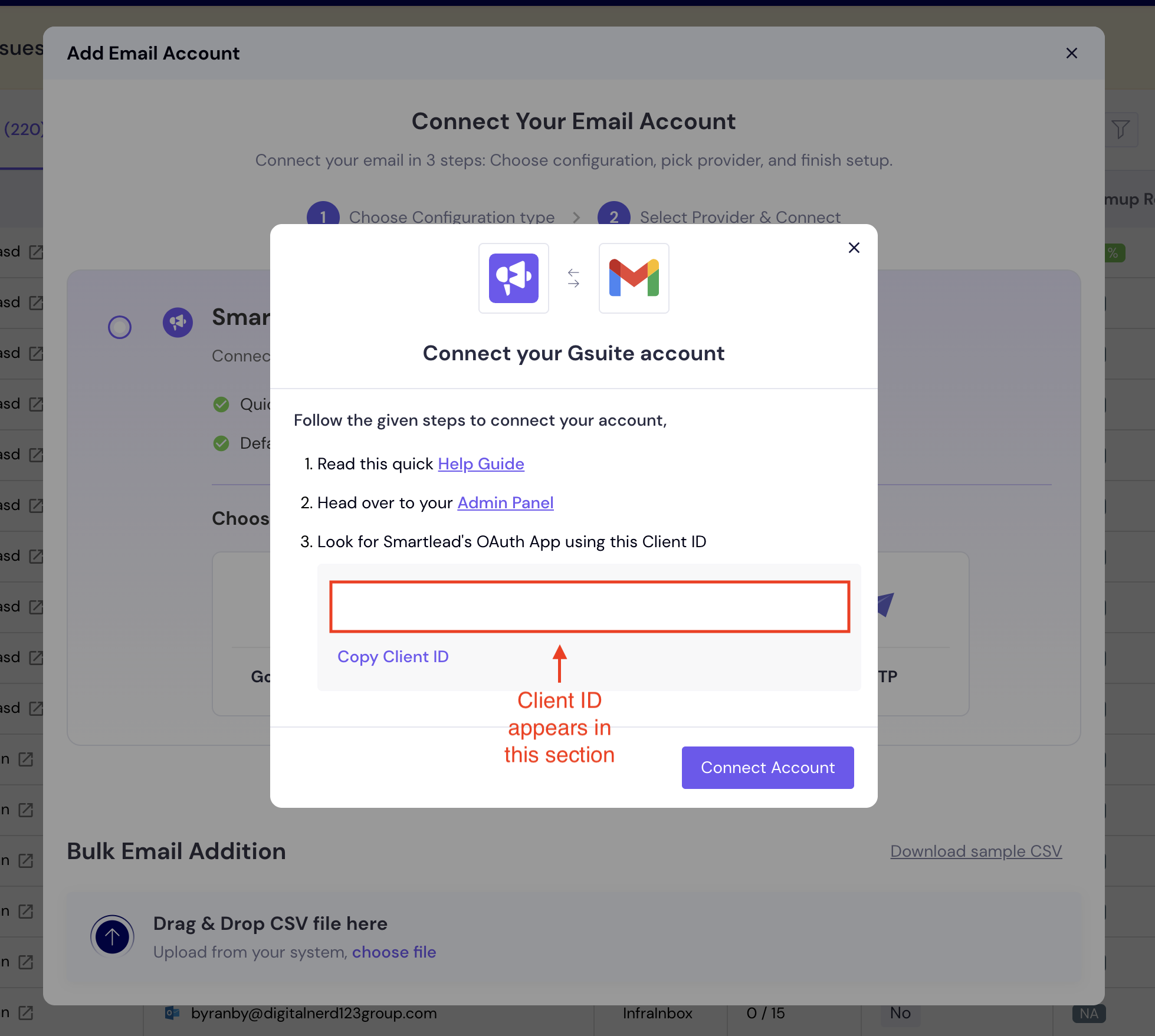The image size is (1155, 1036).
Task: Select step 2 Select Provider & Connect
Action: [x=740, y=217]
